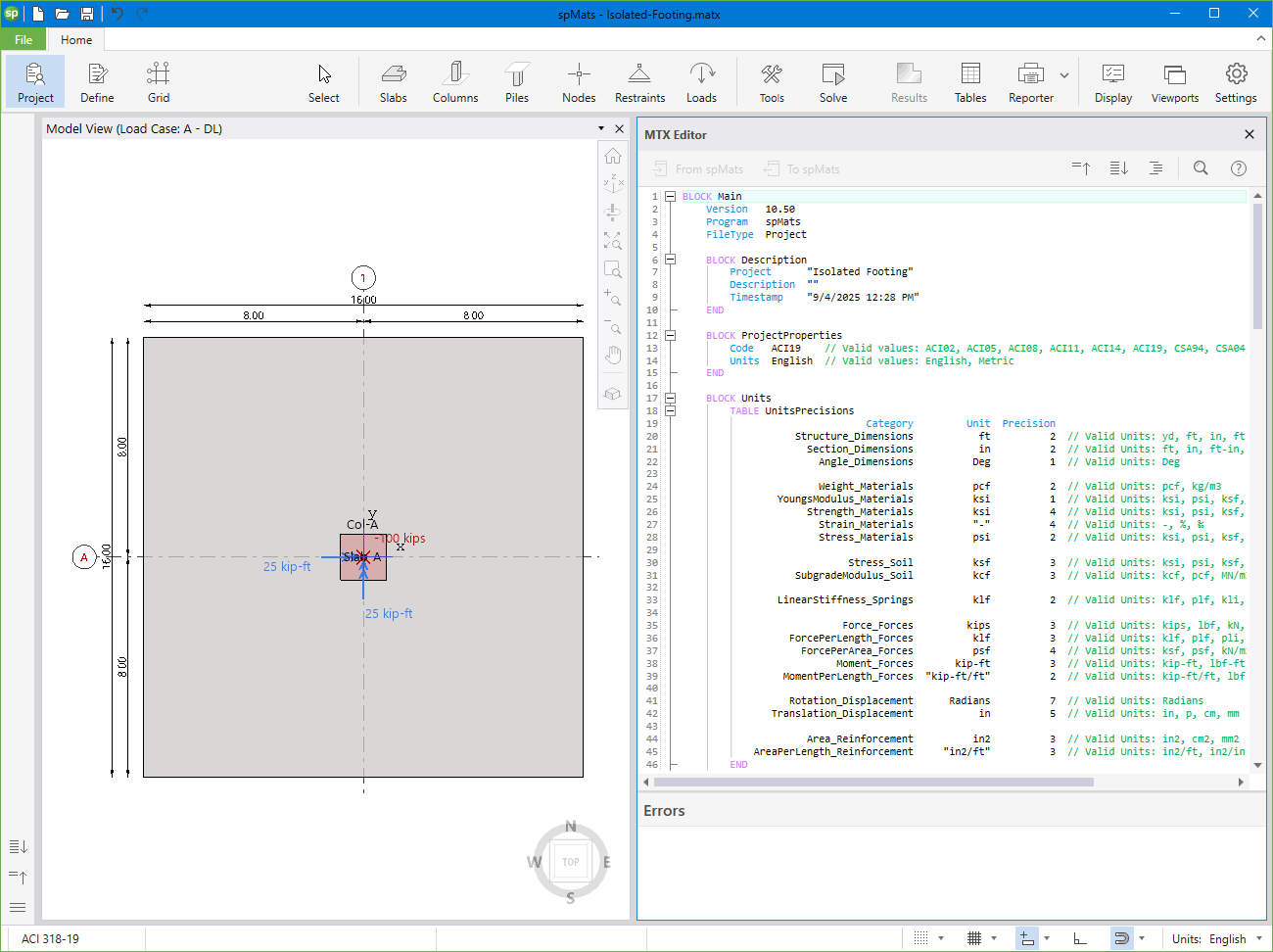1273x952 pixels.
Task: Switch to the Home ribbon tab
Action: (x=75, y=39)
